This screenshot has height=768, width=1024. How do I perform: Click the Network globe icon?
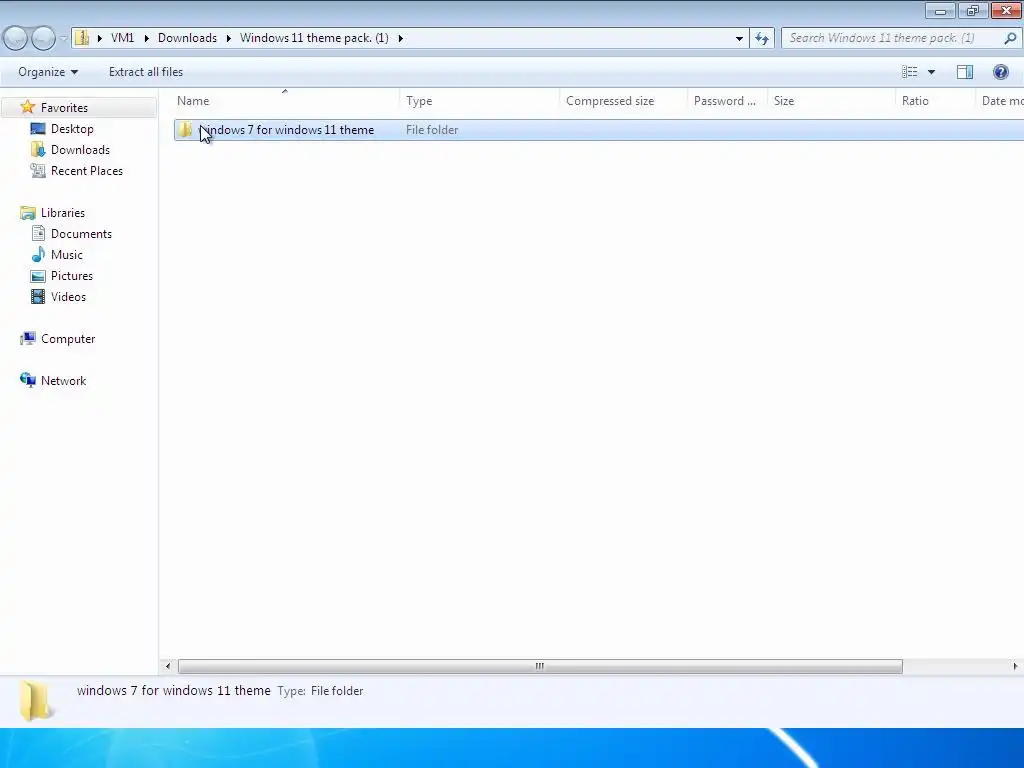coord(27,380)
